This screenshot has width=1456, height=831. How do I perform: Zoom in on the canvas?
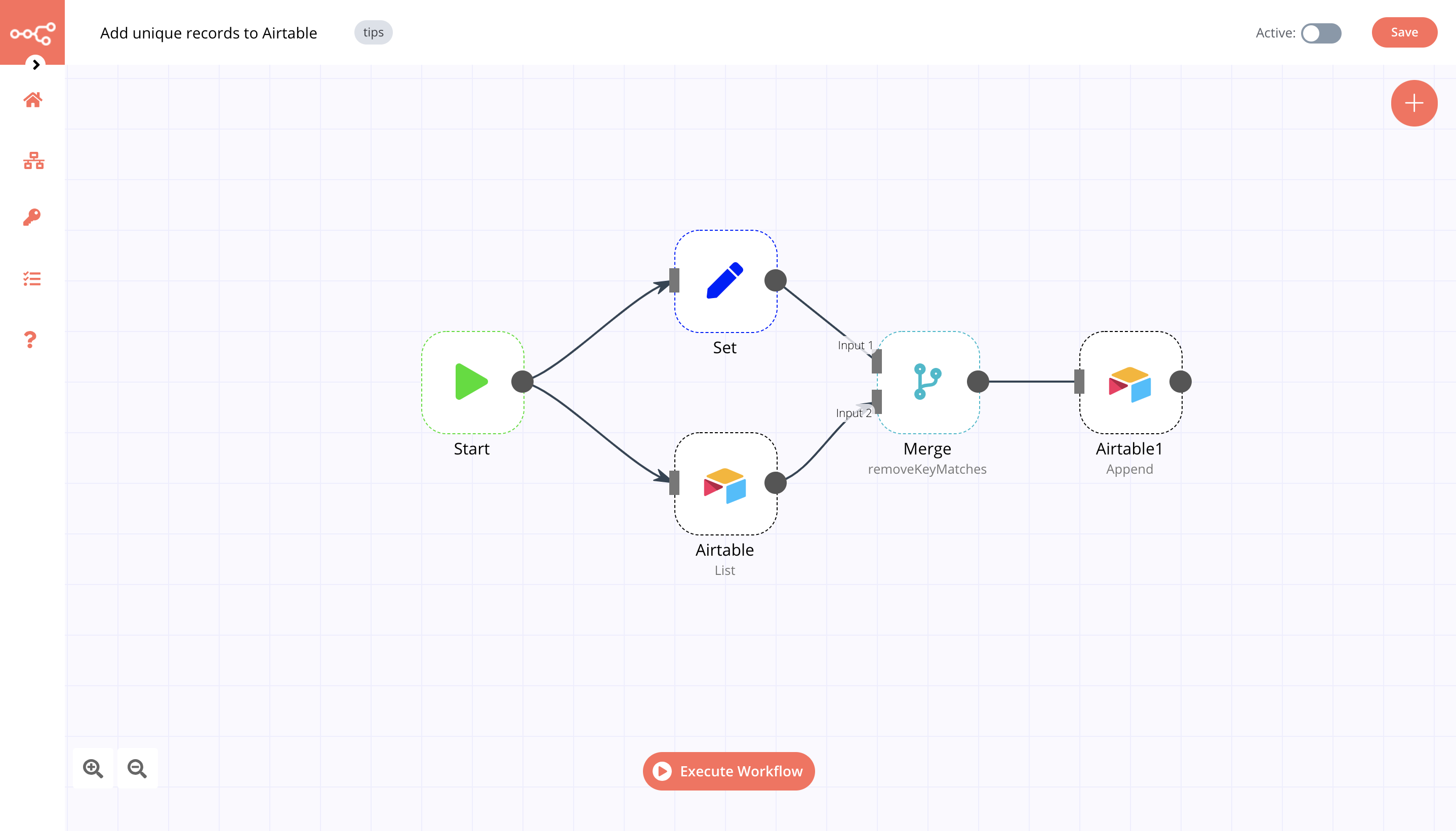point(93,768)
